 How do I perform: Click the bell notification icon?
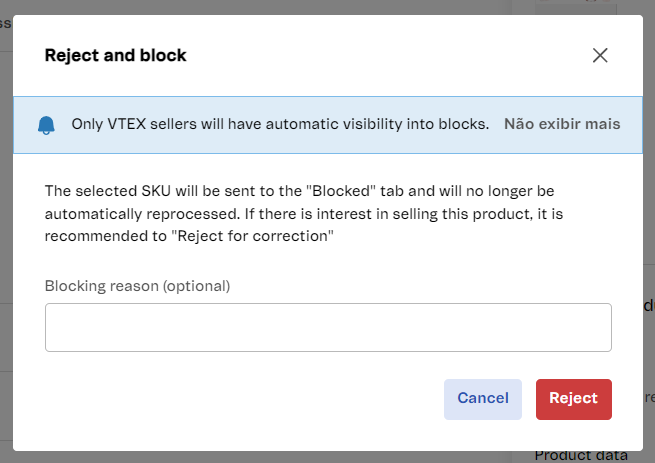(x=46, y=125)
